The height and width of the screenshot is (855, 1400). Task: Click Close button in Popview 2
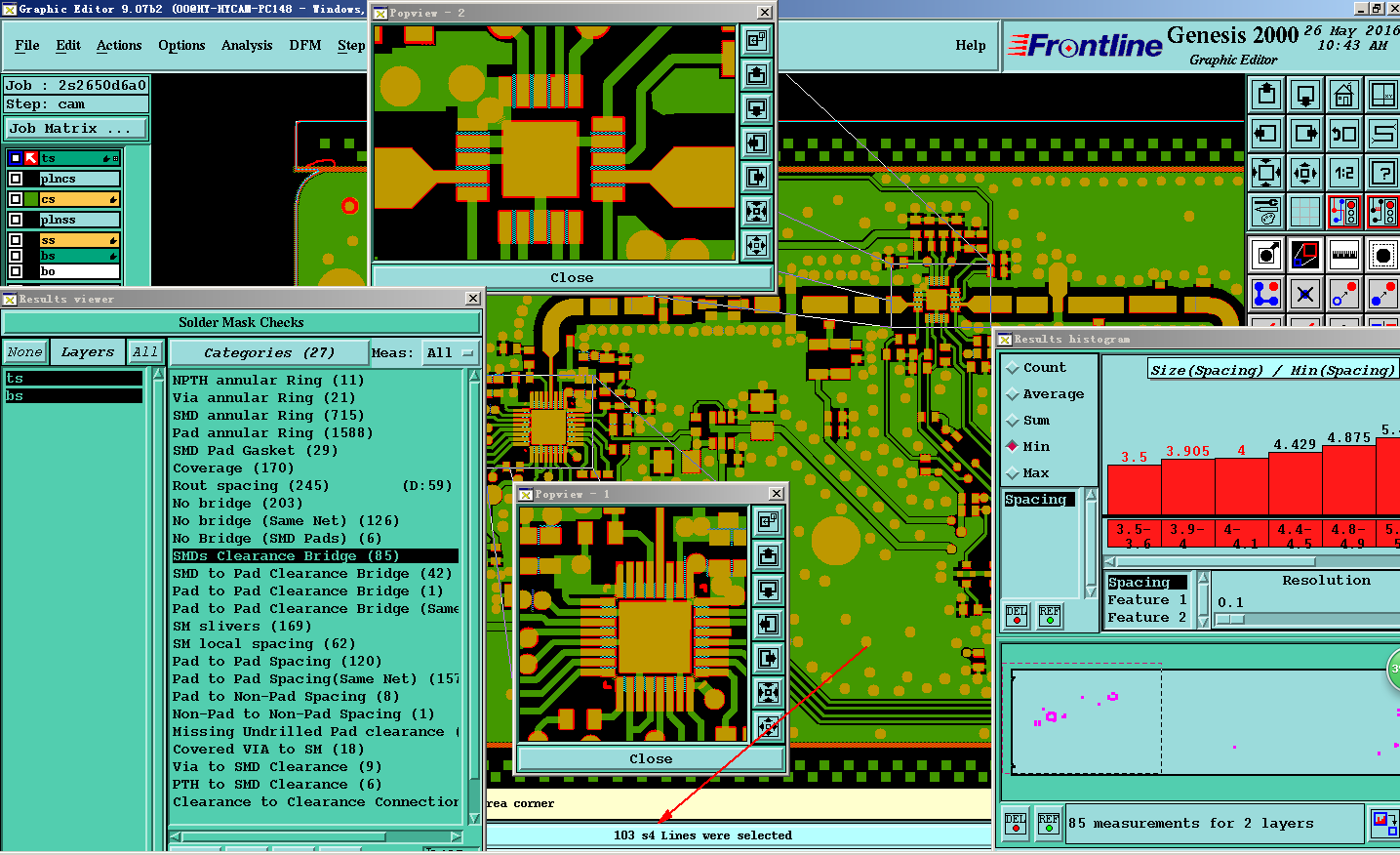click(x=572, y=277)
